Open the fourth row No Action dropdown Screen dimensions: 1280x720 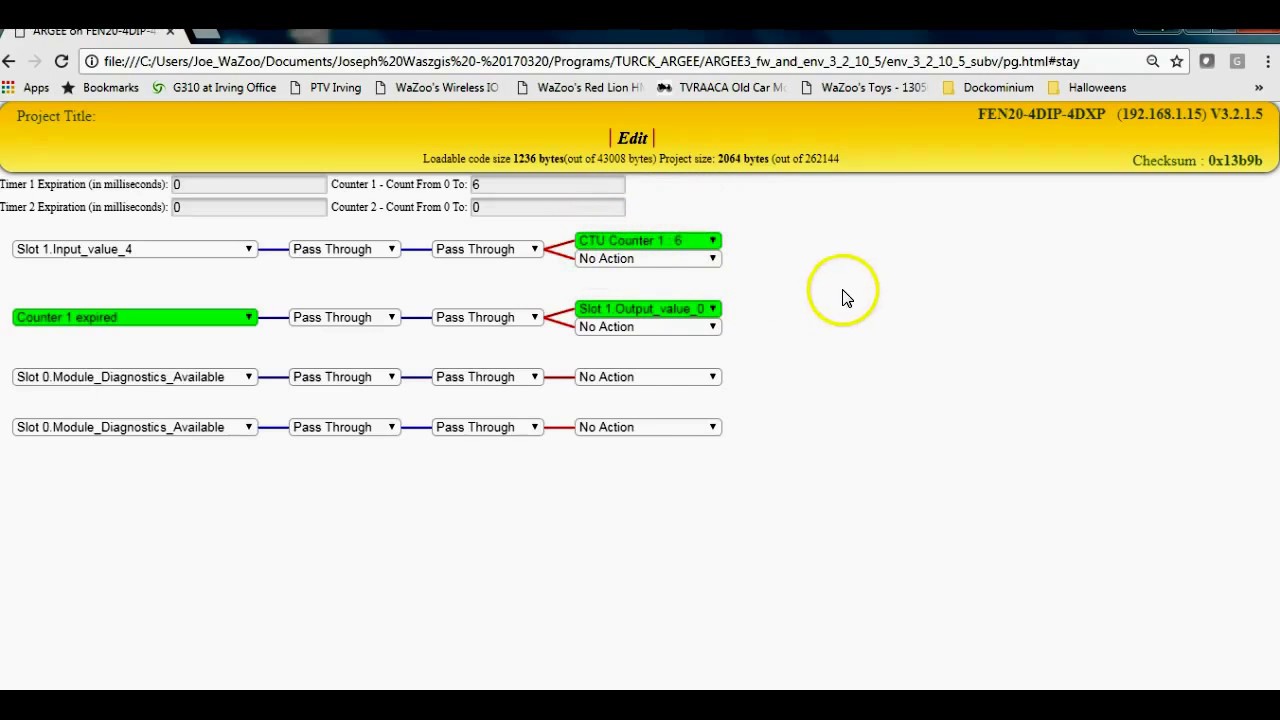[x=648, y=427]
